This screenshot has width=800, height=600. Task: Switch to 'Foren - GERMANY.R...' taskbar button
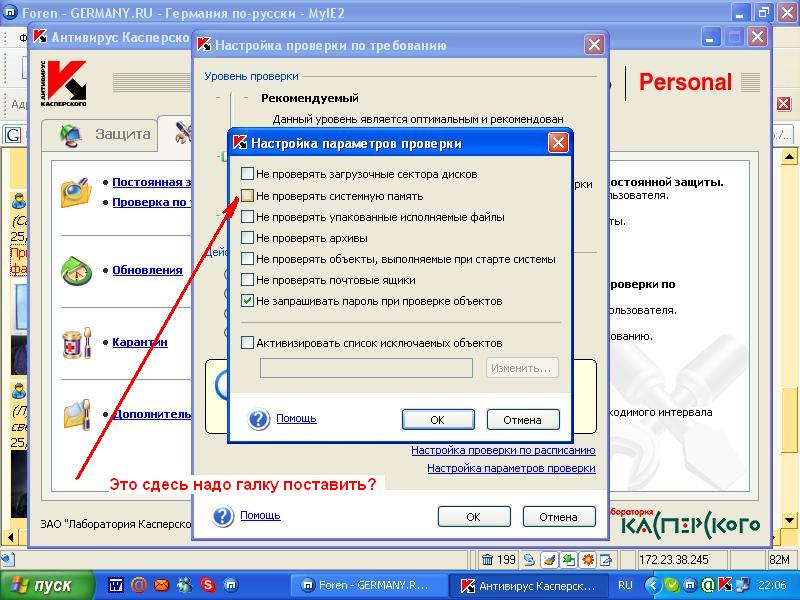click(x=368, y=585)
